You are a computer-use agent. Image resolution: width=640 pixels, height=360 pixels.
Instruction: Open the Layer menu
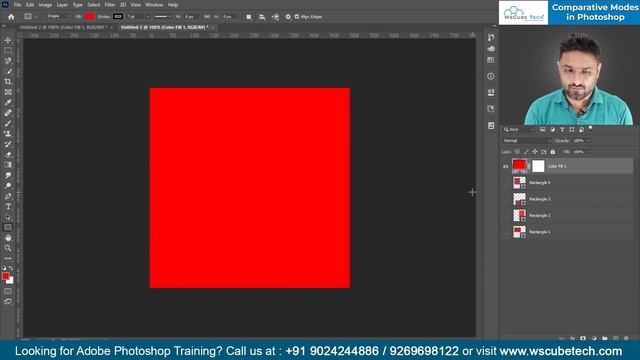click(62, 5)
